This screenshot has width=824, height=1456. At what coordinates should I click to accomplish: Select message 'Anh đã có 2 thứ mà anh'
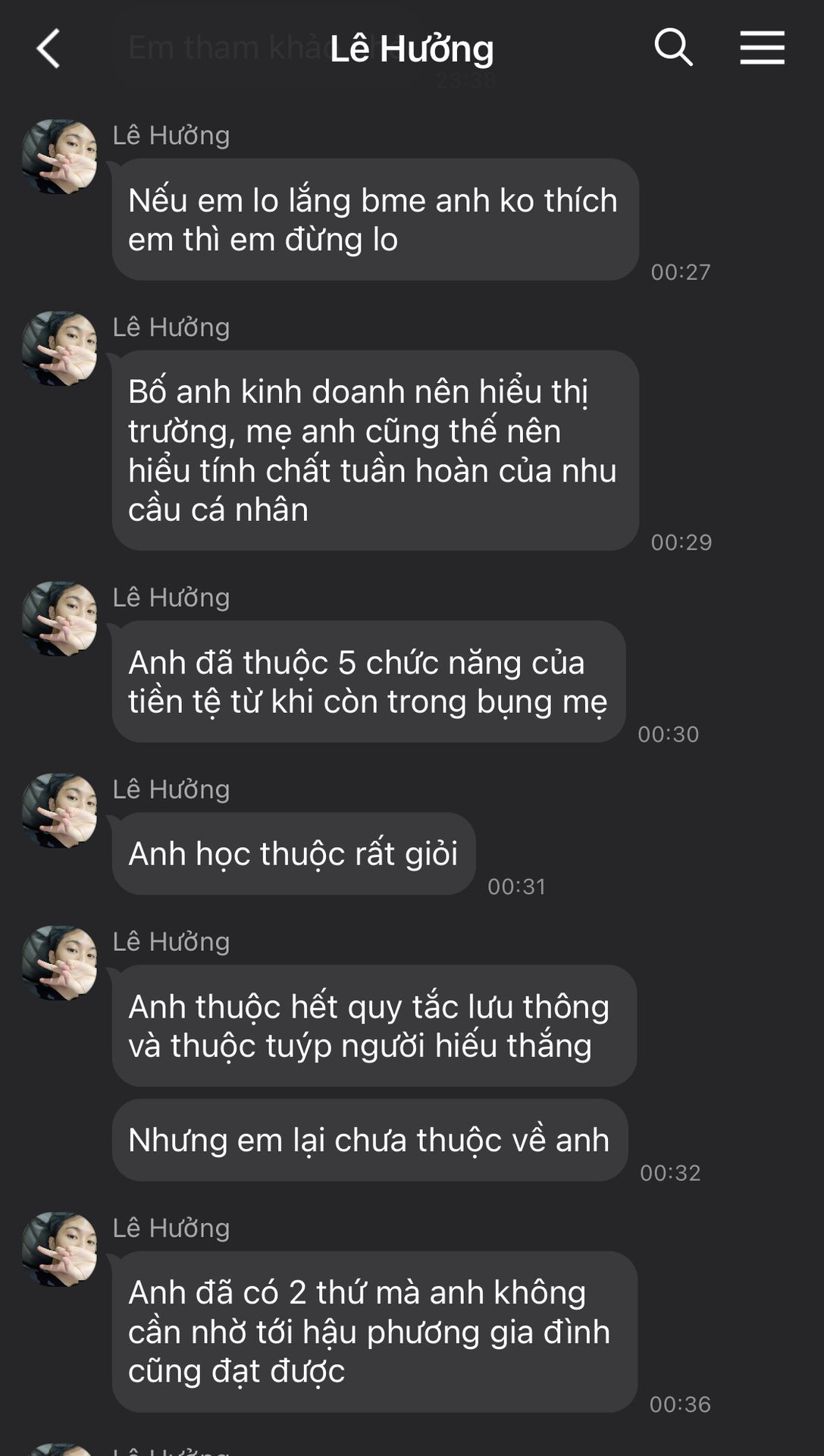375,1332
